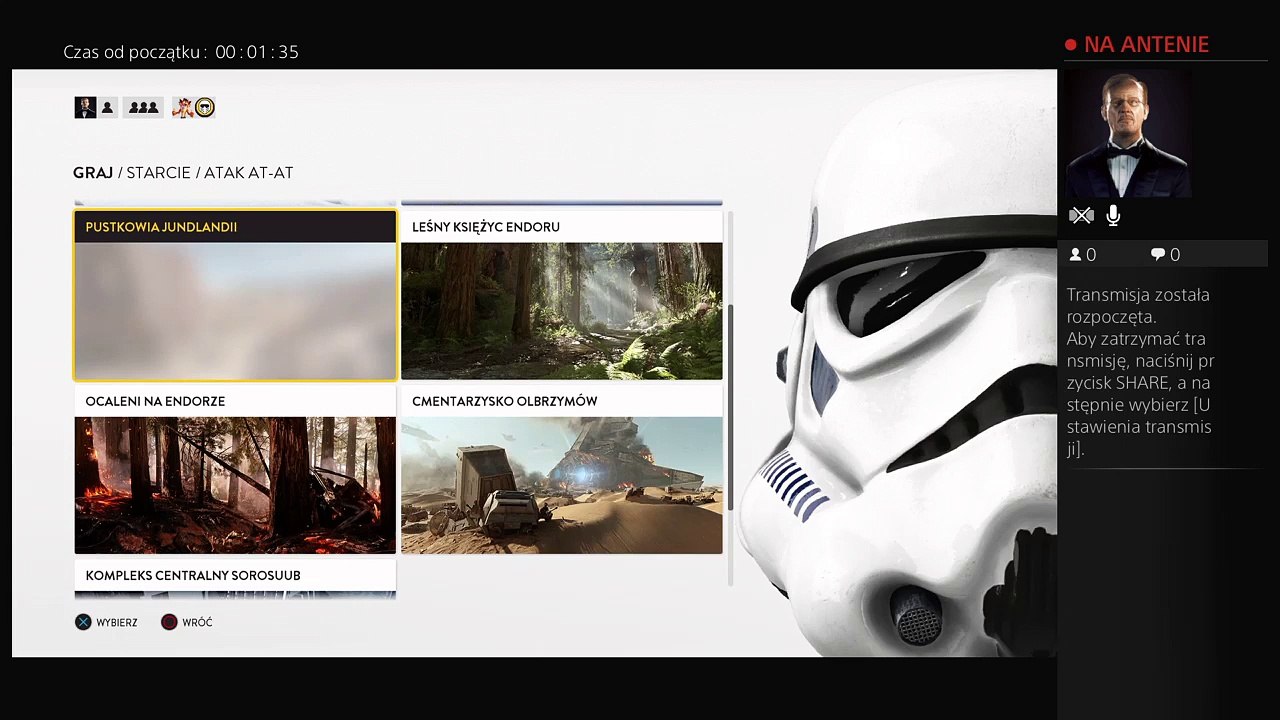The height and width of the screenshot is (720, 1280).
Task: Select the Crash Bandicoot avatar icon
Action: tap(182, 107)
